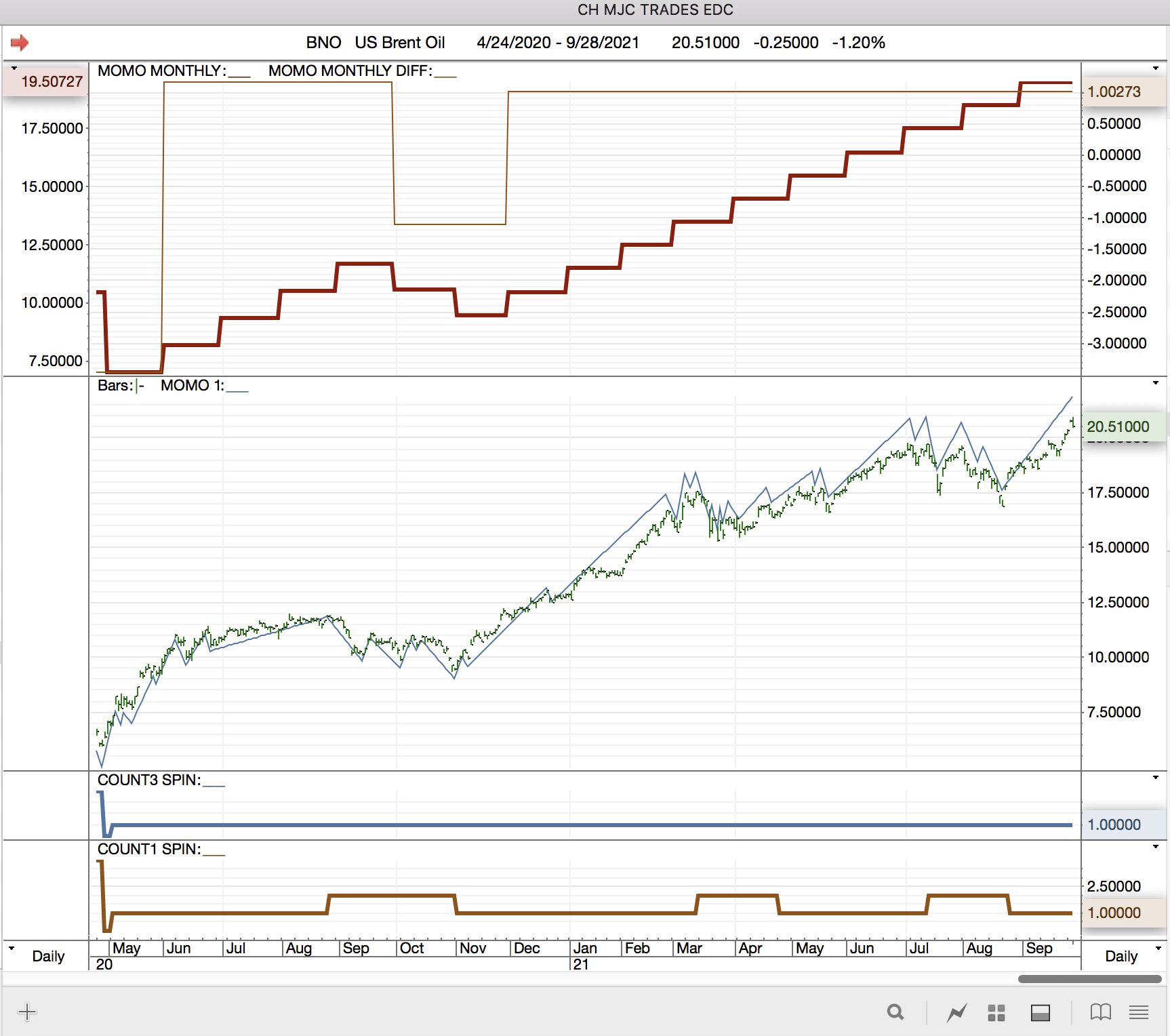The width and height of the screenshot is (1170, 1036).
Task: Click the horizontal scrollbar thumb
Action: (x=1090, y=978)
